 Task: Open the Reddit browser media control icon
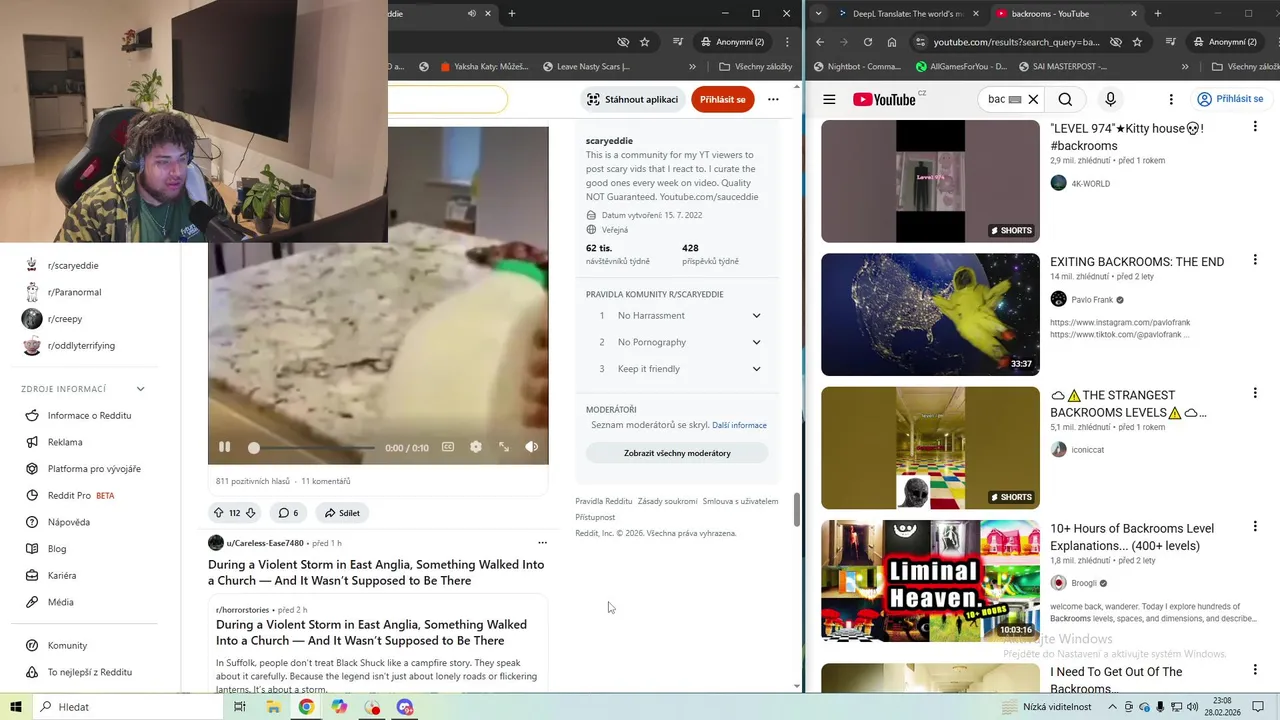[x=678, y=42]
